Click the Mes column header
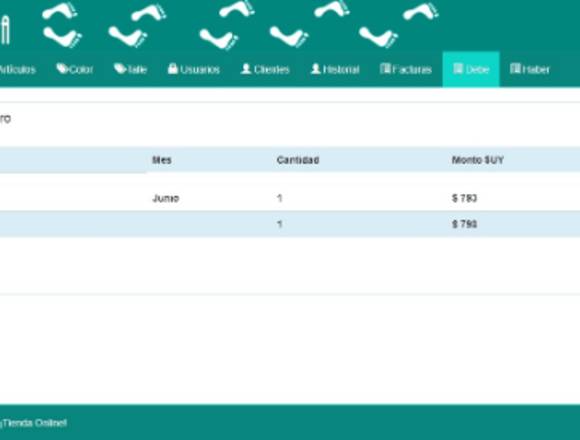This screenshot has width=580, height=440. 162,160
